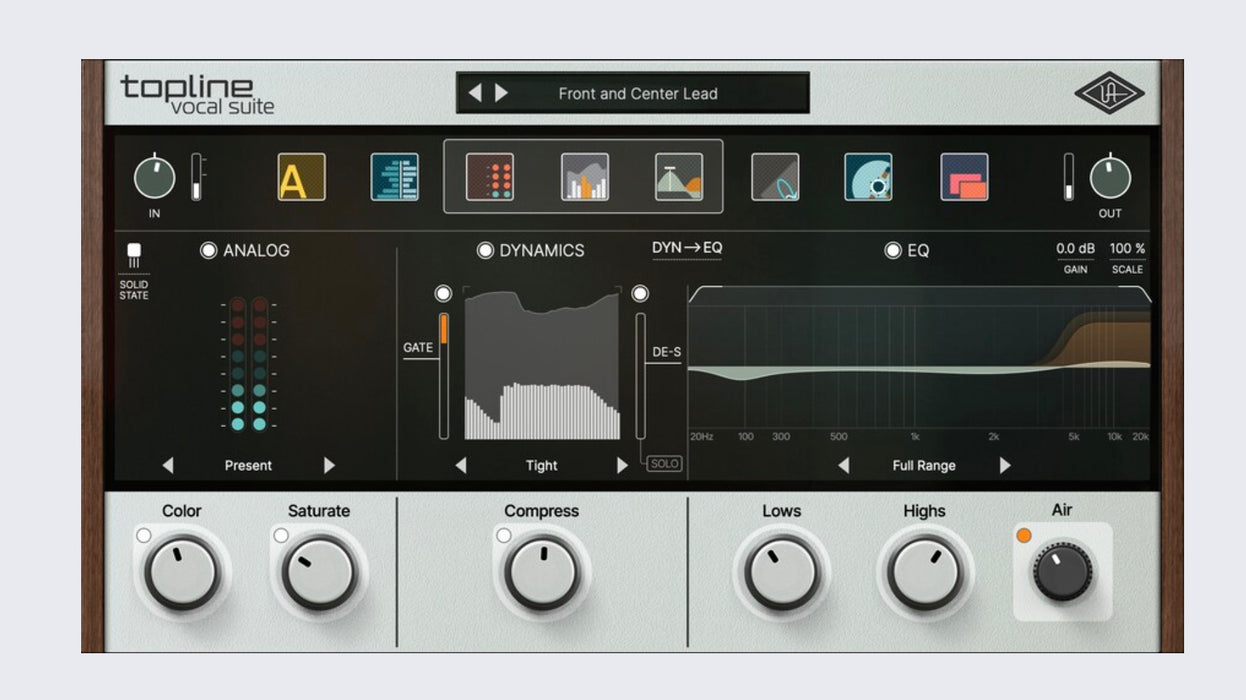The width and height of the screenshot is (1246, 700).
Task: Toggle the Compress knob indicator dot
Action: pos(503,535)
